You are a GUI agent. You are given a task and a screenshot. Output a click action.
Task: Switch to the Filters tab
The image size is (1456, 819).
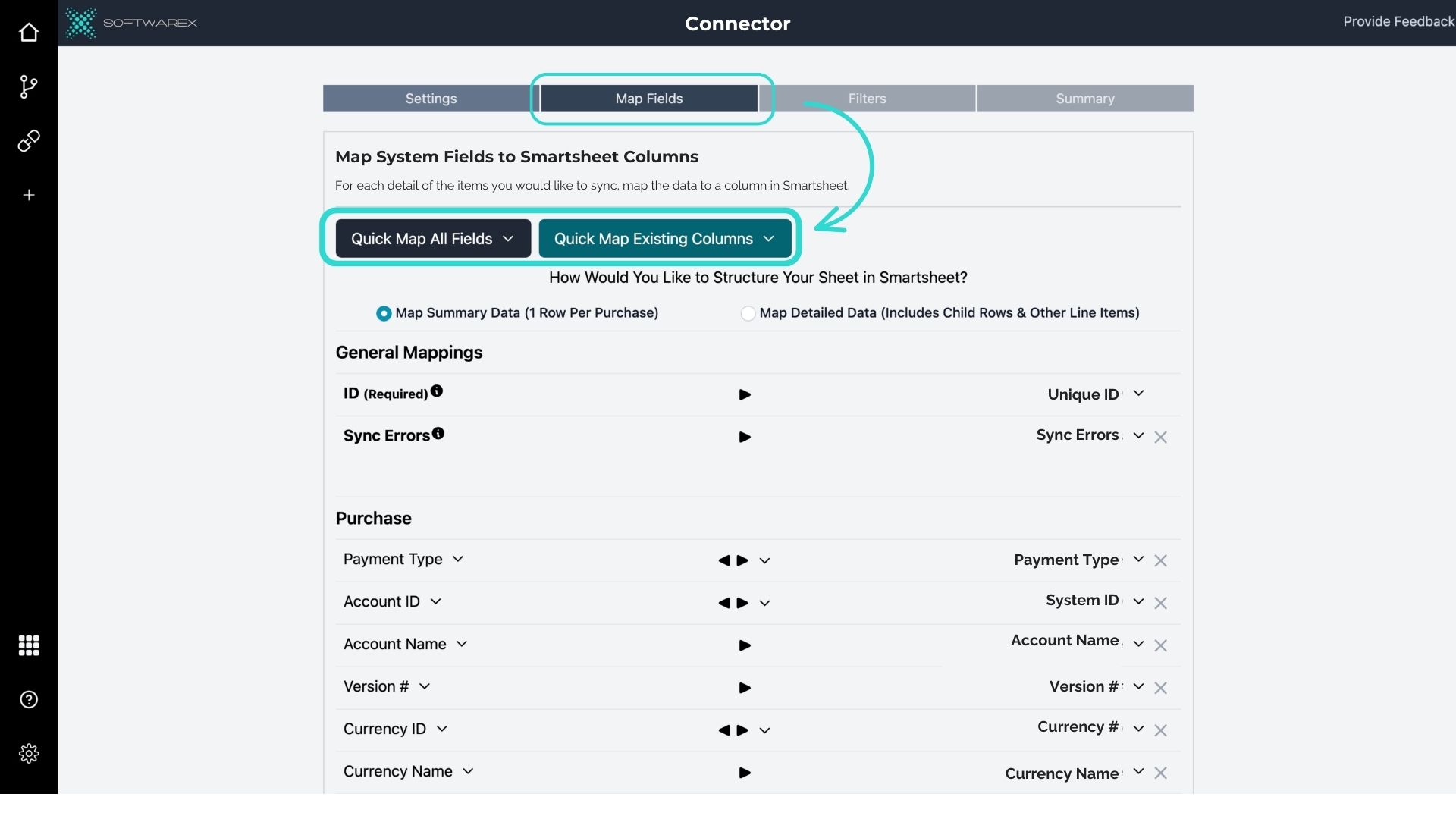pos(866,98)
